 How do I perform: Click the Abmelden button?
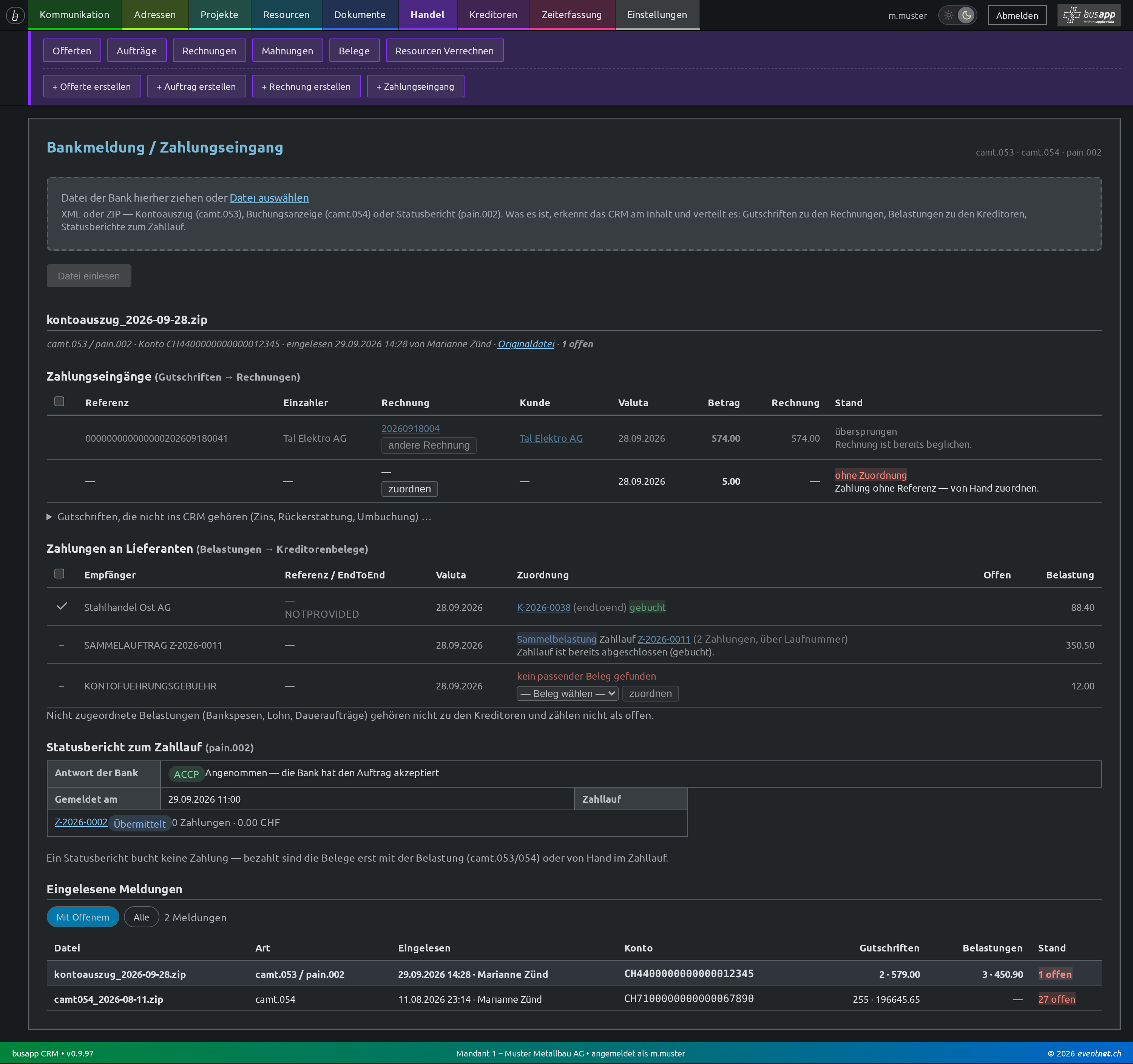pyautogui.click(x=1017, y=15)
